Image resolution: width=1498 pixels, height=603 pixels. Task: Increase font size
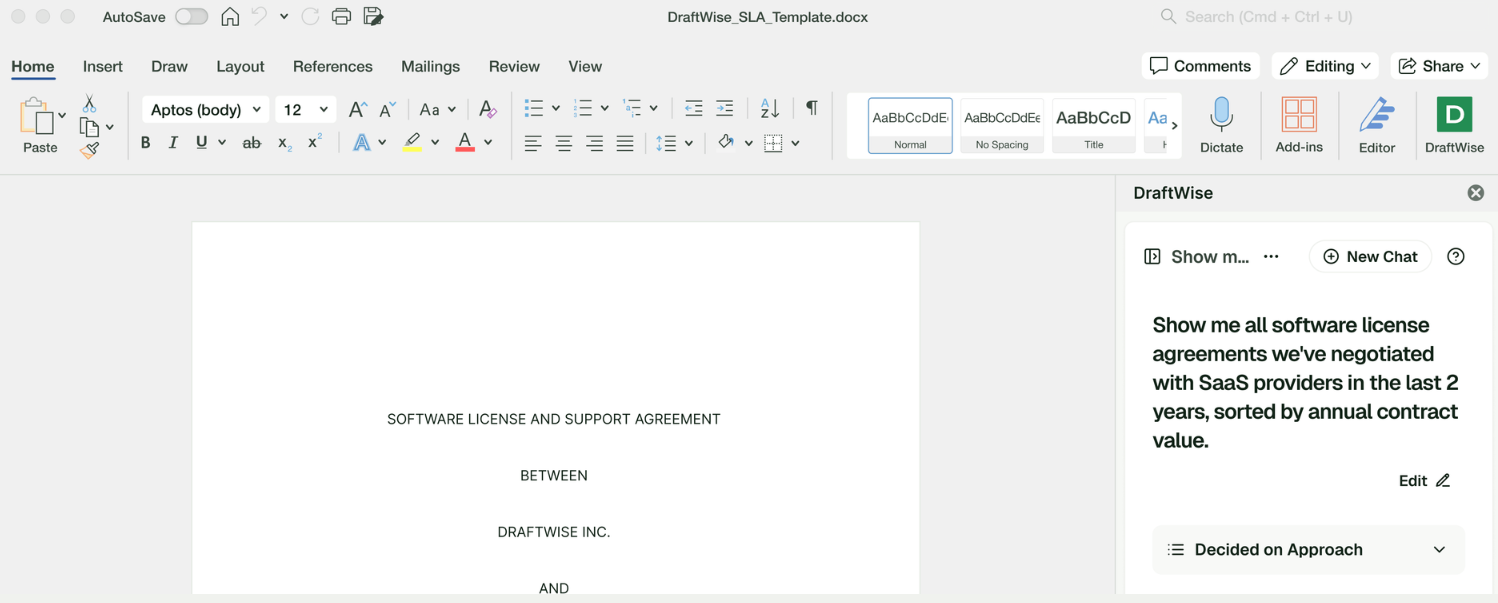357,110
